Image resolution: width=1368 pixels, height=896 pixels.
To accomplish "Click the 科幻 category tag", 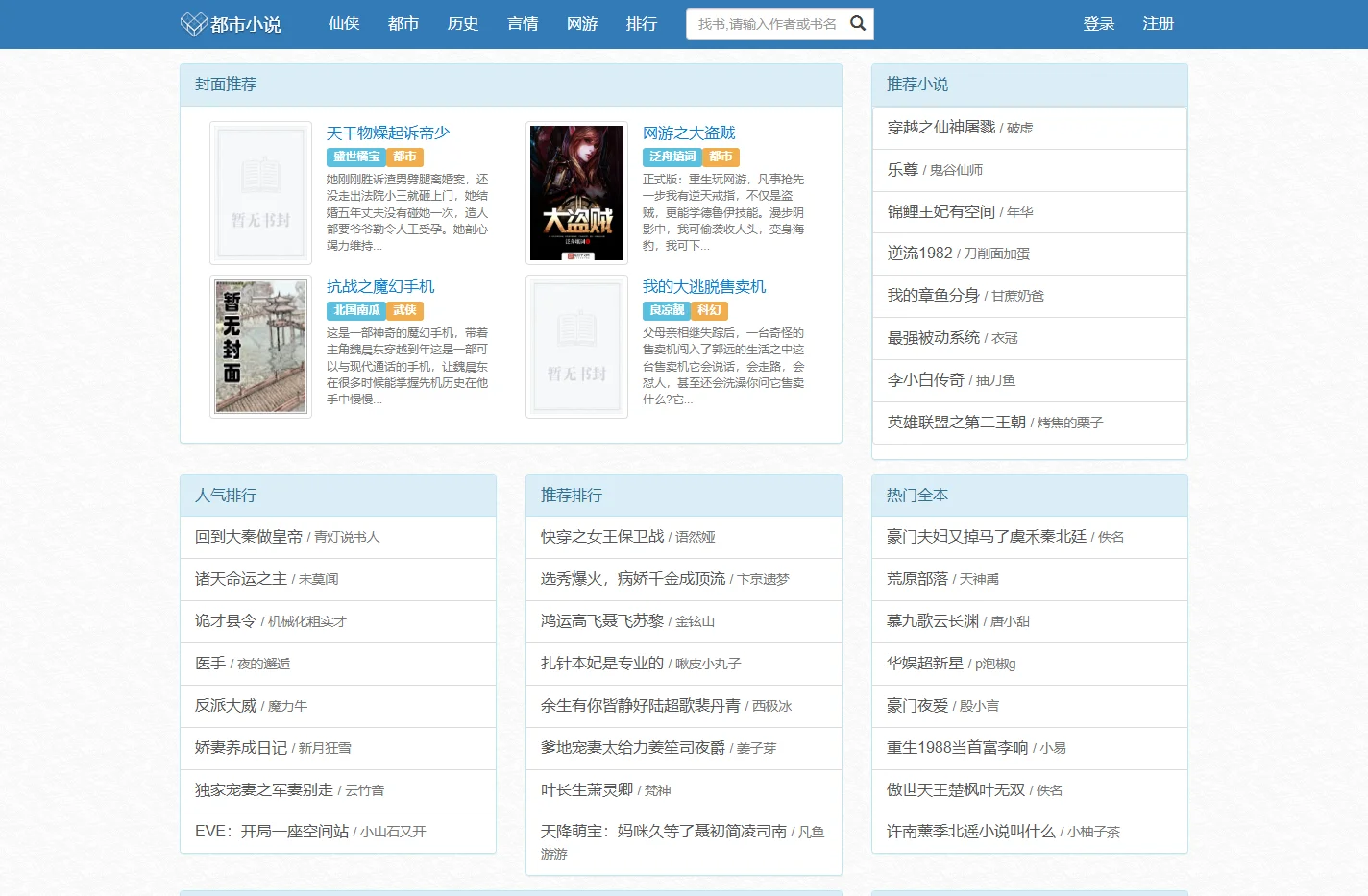I will coord(710,310).
